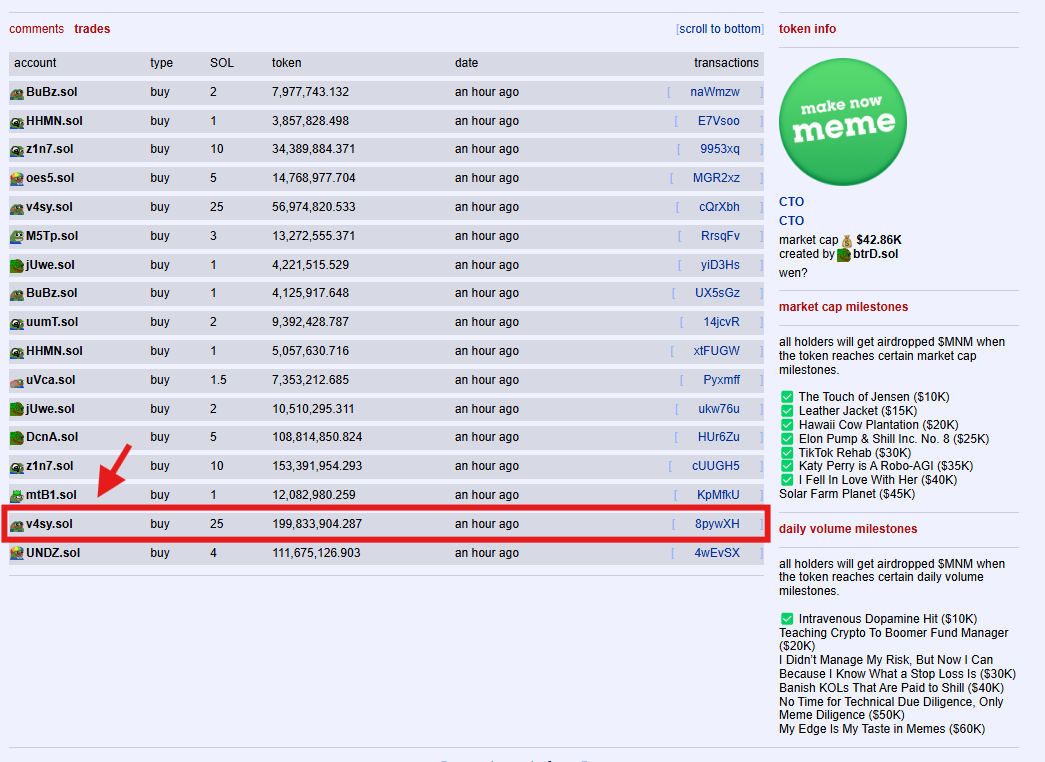
Task: Open the oes5.sol account name link
Action: [x=50, y=178]
